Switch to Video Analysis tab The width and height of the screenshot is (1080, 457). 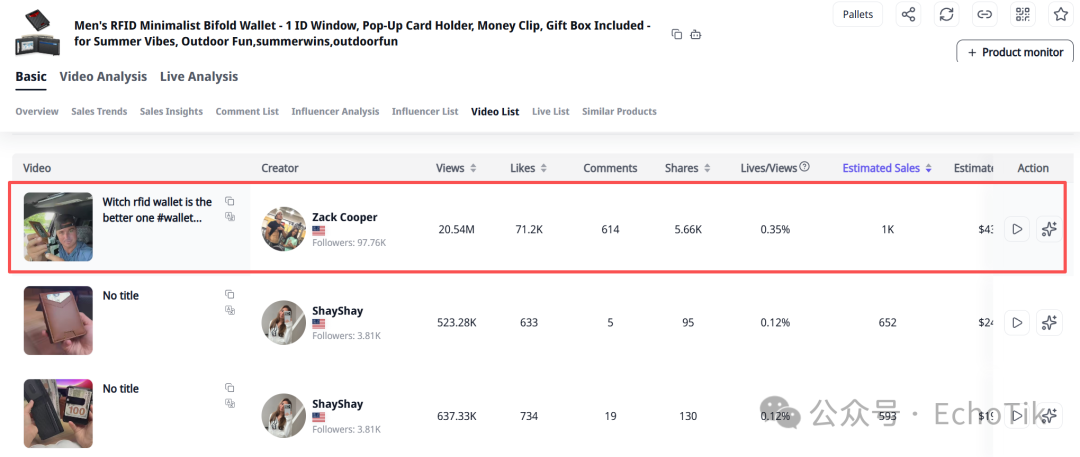click(x=103, y=77)
